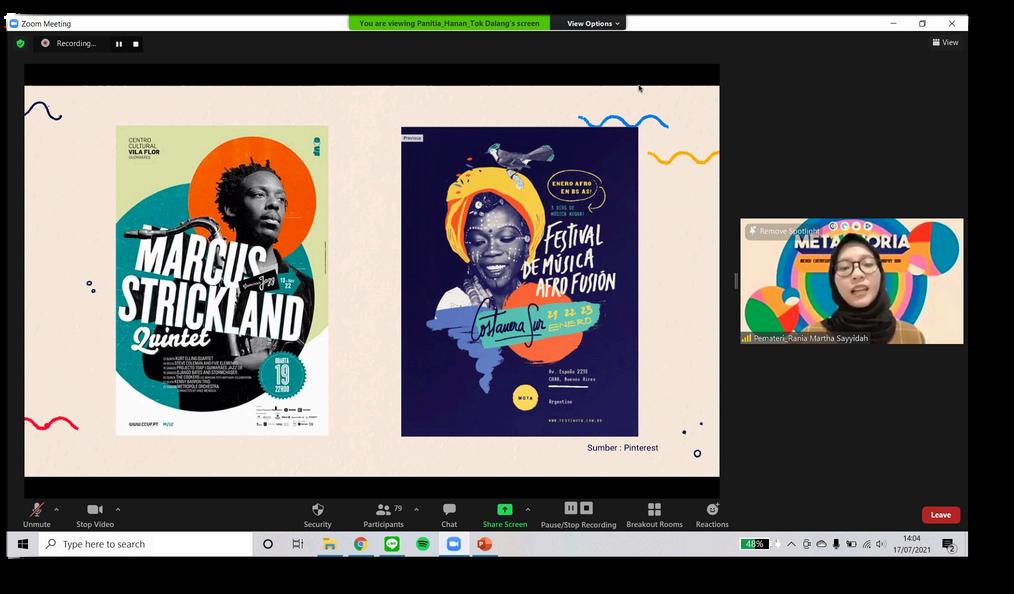The image size is (1014, 594).
Task: Stop recording from the bottom toolbar
Action: click(587, 508)
